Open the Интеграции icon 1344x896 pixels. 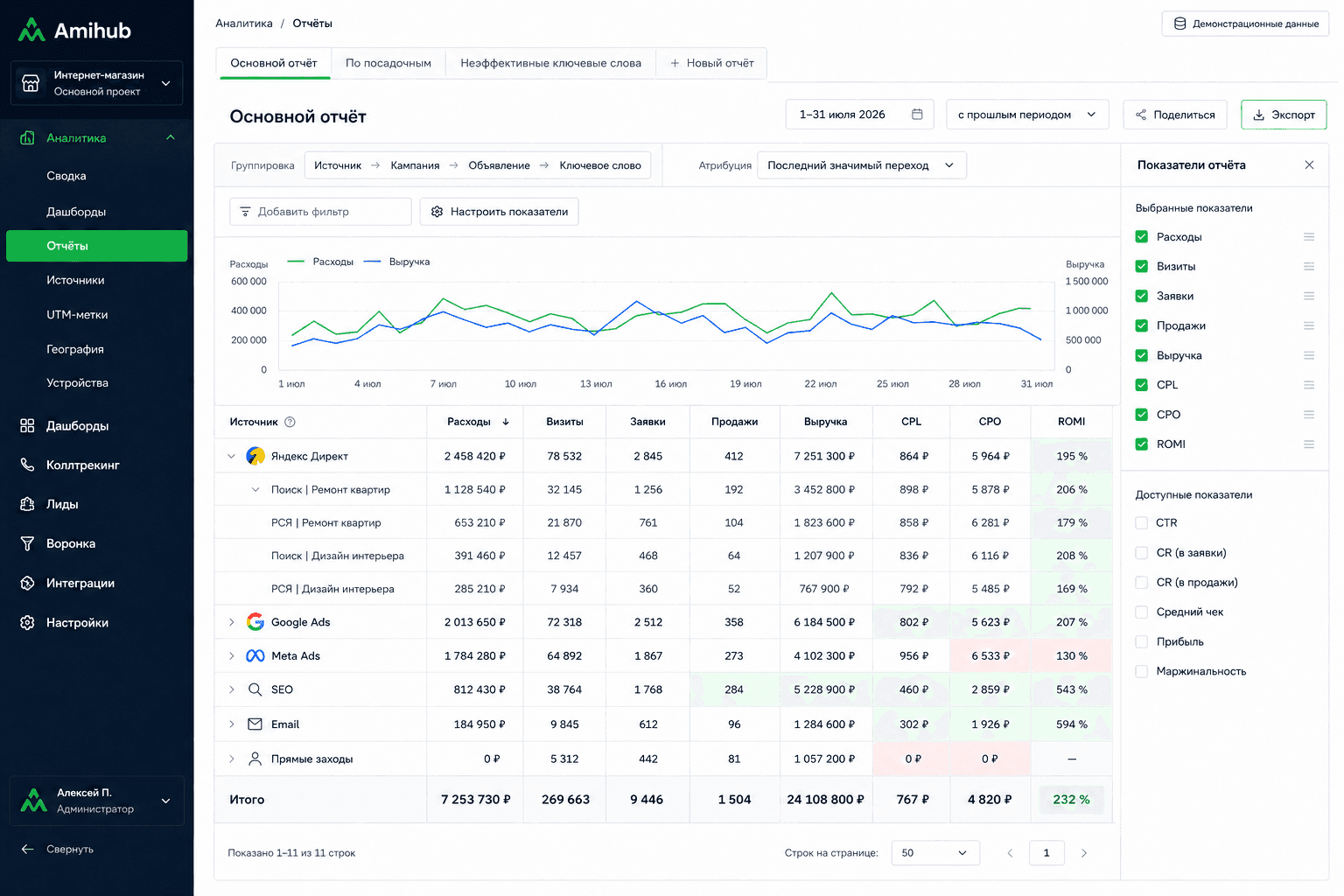pyautogui.click(x=27, y=583)
